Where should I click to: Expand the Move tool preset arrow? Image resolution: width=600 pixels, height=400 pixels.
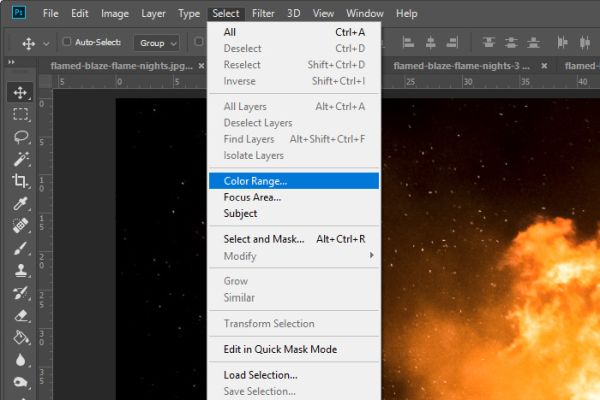46,44
